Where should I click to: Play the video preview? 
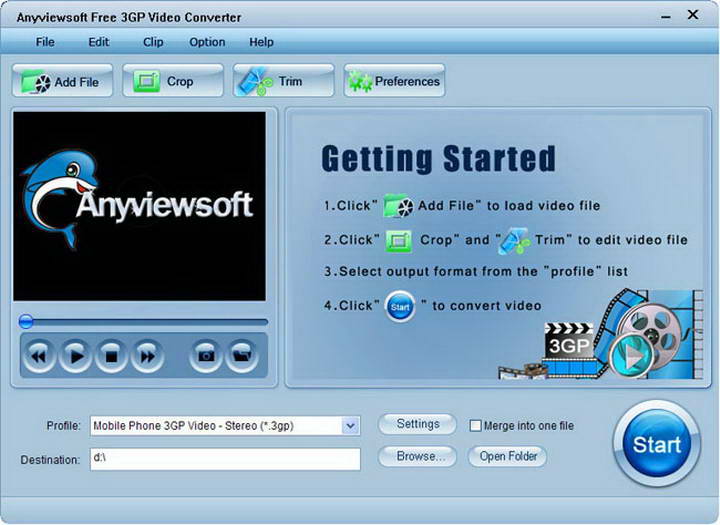(x=75, y=356)
